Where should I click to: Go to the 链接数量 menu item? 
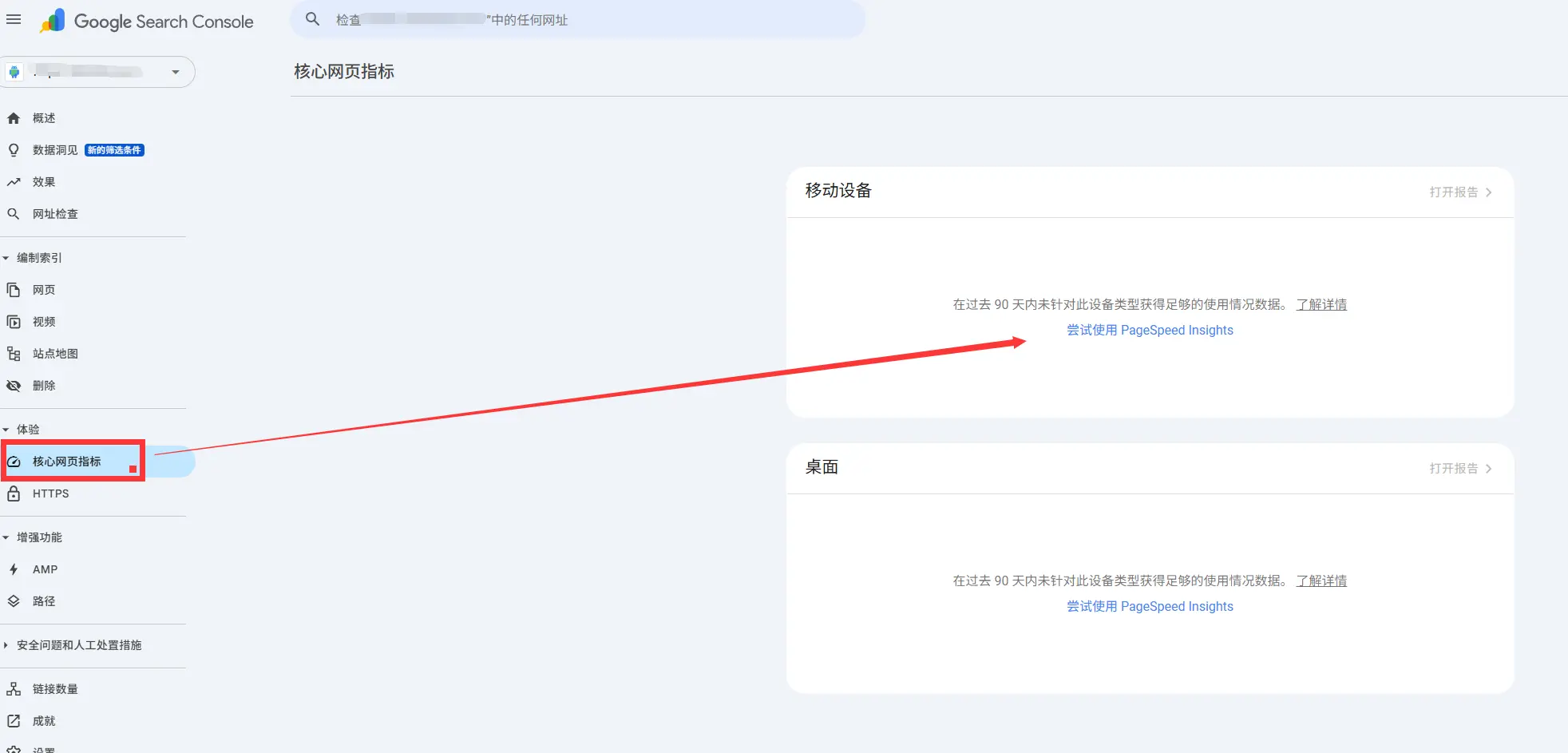click(x=55, y=689)
